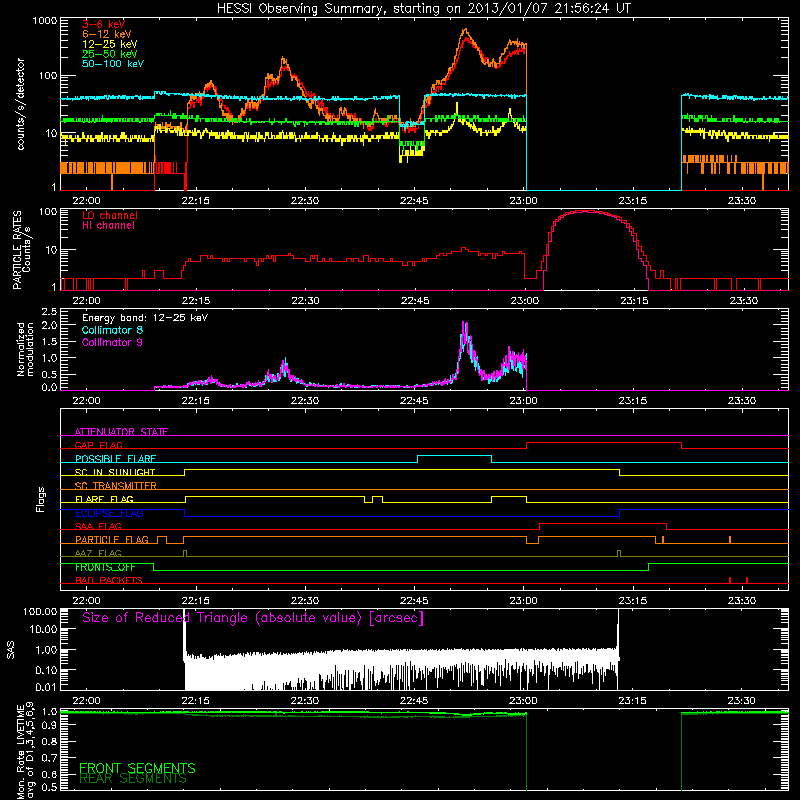Click the 22:45 tick label under counts plot
The height and width of the screenshot is (800, 800).
click(x=414, y=201)
